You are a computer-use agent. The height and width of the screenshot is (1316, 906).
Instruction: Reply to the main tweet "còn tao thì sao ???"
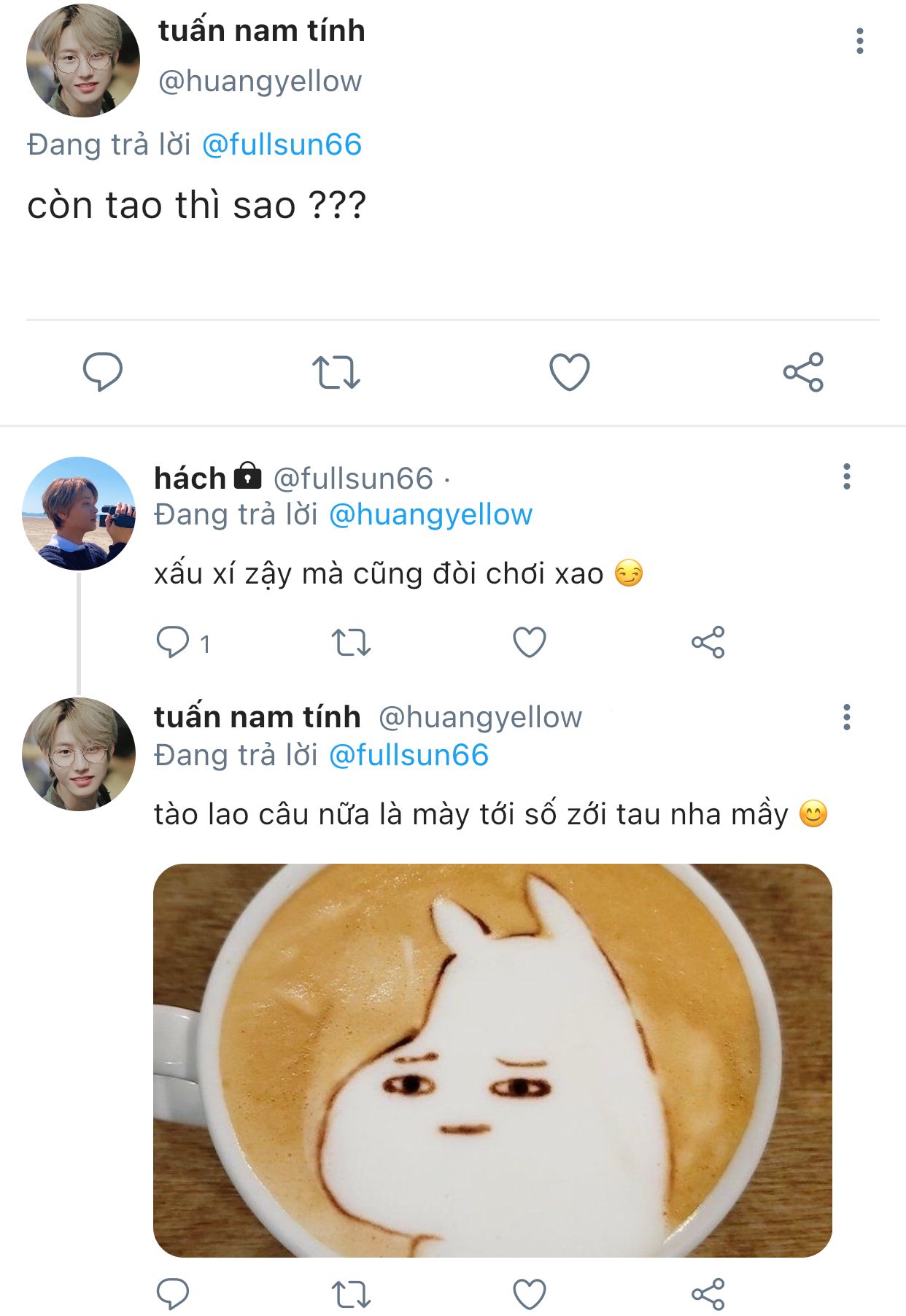[x=102, y=371]
